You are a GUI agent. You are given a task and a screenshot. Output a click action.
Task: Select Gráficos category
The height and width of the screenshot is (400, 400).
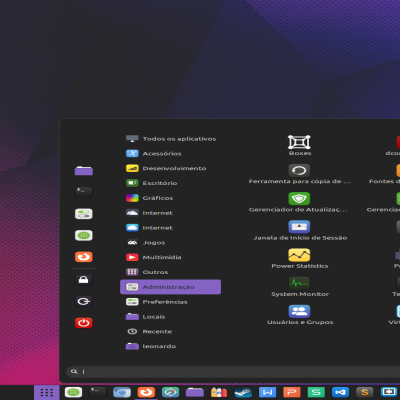pyautogui.click(x=170, y=198)
